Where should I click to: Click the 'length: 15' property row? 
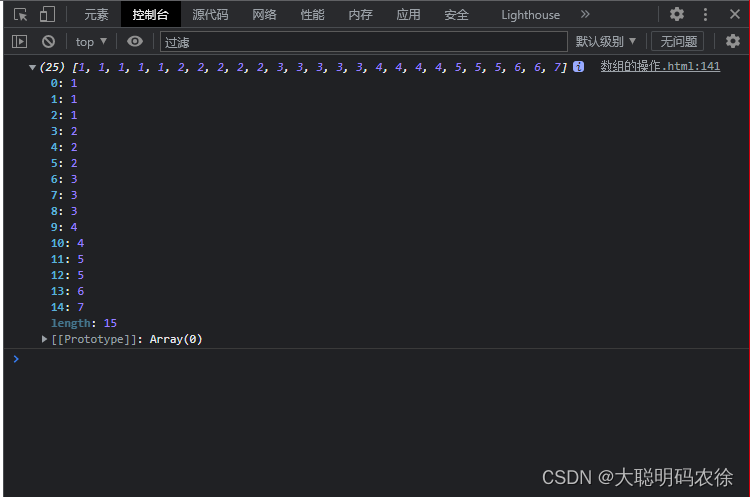point(84,323)
